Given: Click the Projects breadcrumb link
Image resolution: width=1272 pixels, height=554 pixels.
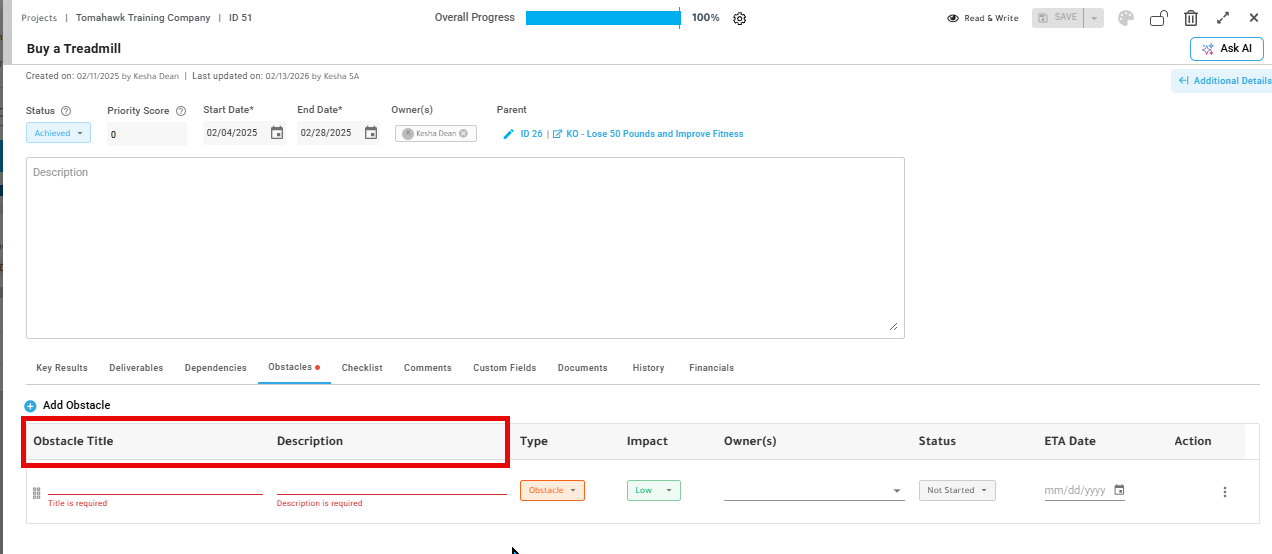Looking at the screenshot, I should tap(39, 18).
